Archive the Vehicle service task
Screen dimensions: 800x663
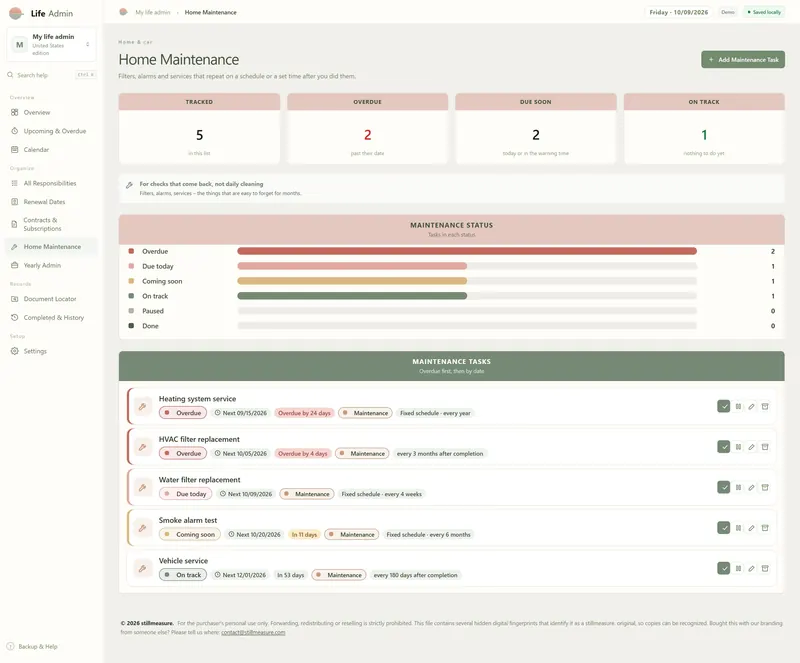coord(765,568)
